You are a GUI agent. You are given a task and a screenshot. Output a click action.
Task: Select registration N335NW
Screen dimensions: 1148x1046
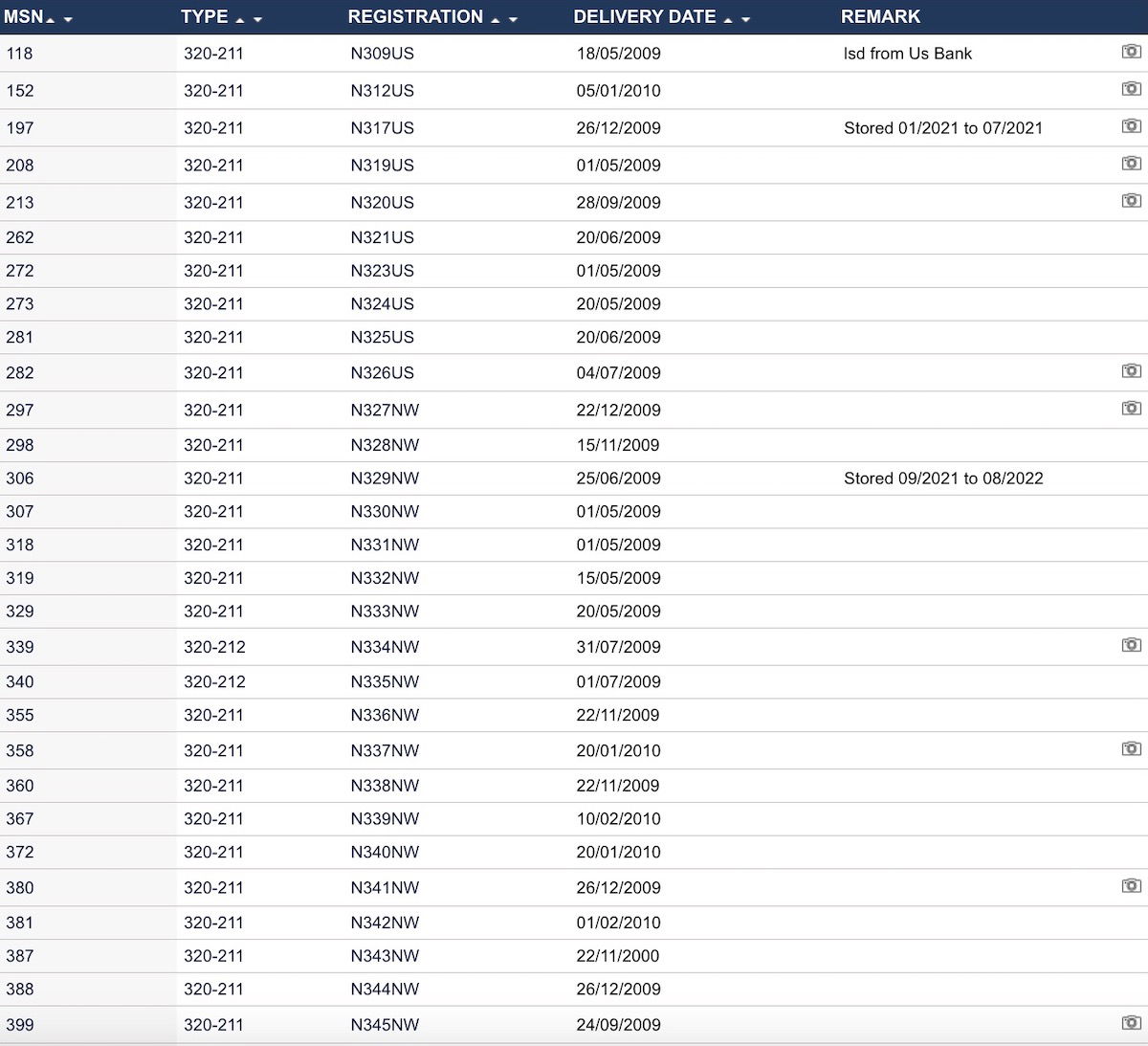click(x=385, y=682)
